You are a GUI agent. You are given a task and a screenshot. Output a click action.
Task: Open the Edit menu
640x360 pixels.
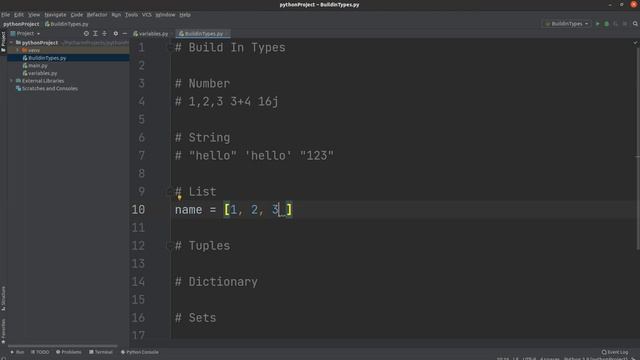(x=19, y=15)
